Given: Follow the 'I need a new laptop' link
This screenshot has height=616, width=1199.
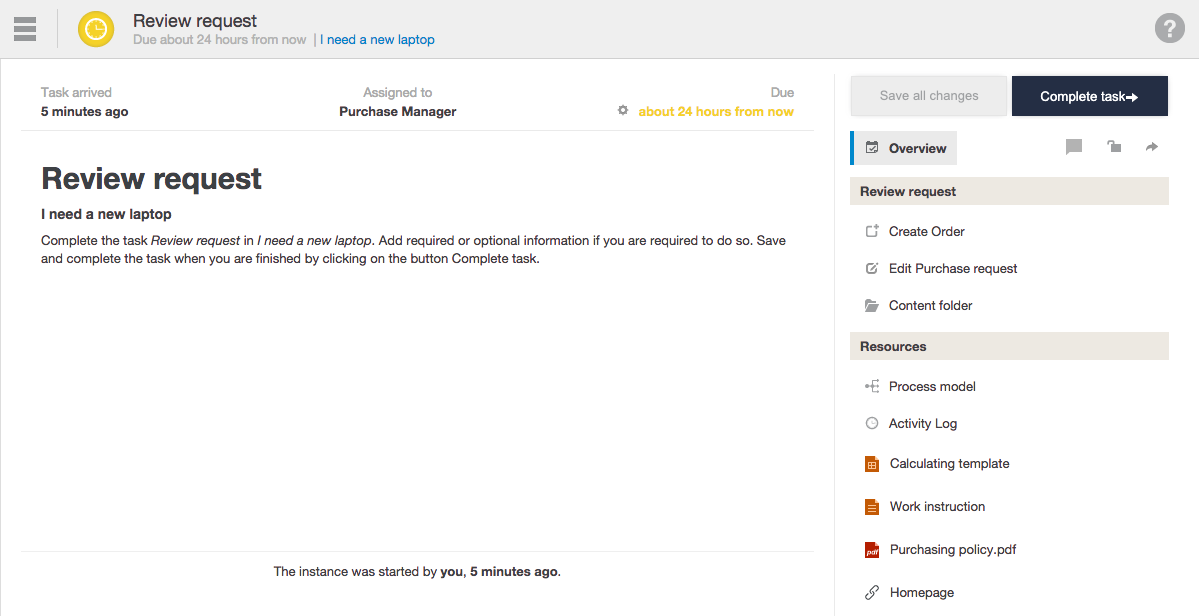Looking at the screenshot, I should [x=377, y=40].
